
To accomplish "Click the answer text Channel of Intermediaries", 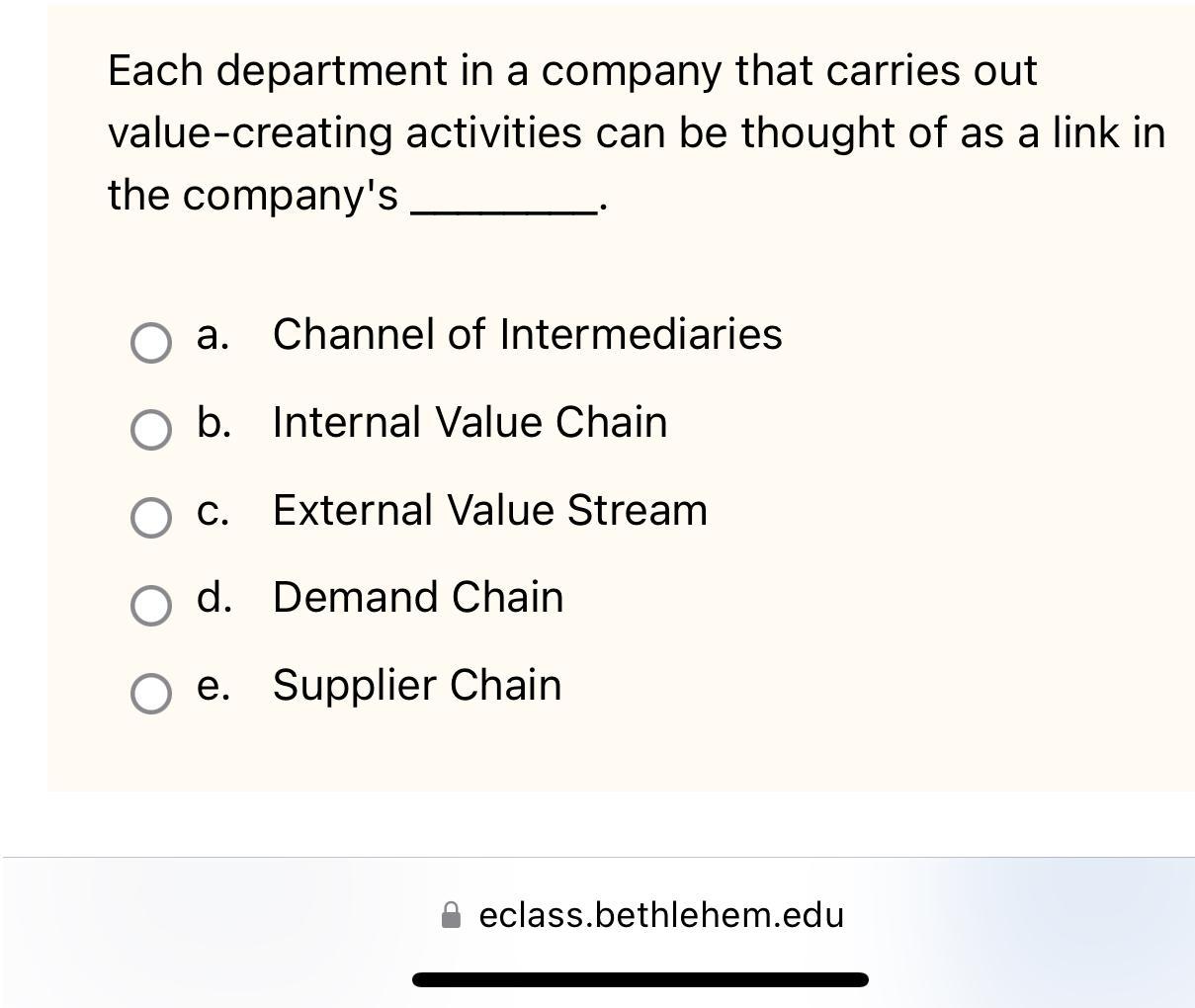I will click(x=527, y=335).
